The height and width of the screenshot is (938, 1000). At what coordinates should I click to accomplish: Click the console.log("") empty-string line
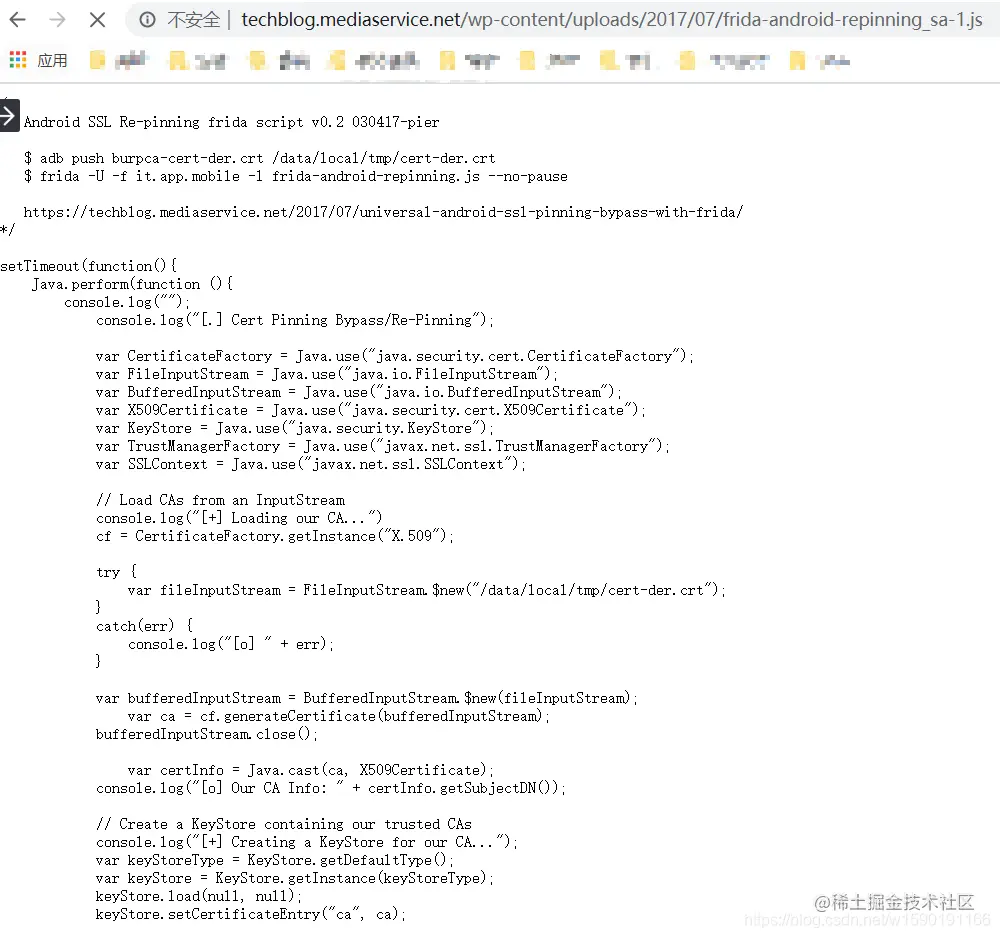[x=127, y=302]
